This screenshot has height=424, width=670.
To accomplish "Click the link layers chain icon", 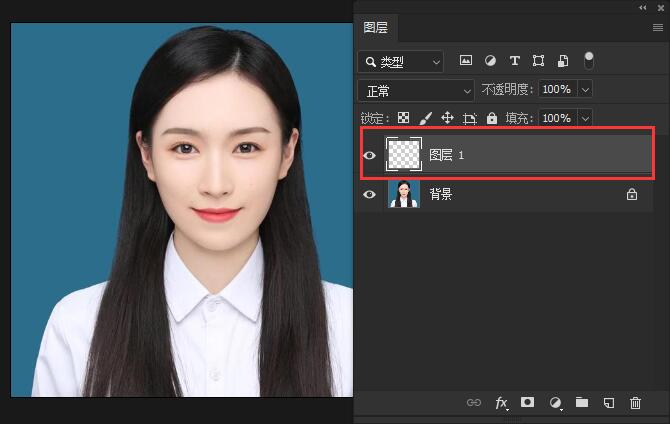I will tap(474, 403).
